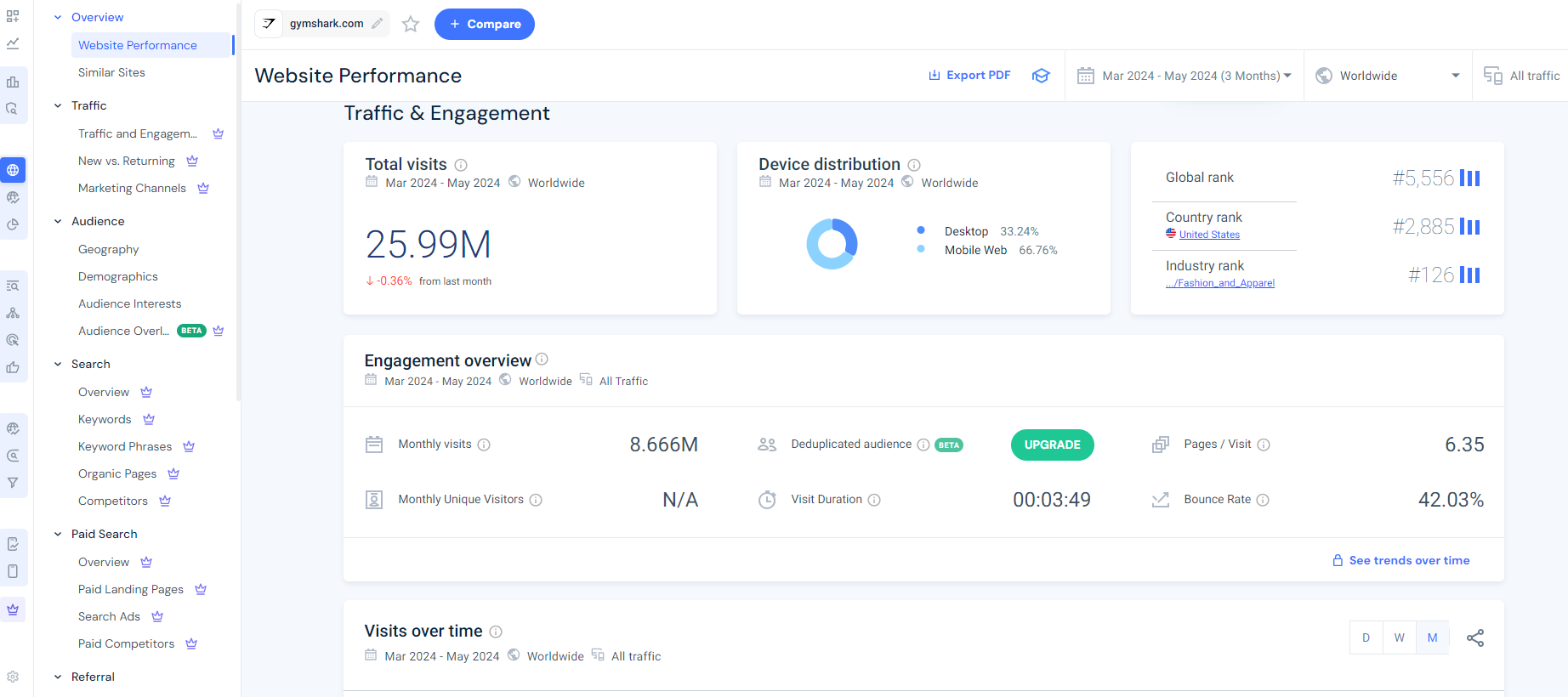
Task: Open the Mar 2024 - May 2024 date dropdown
Action: point(1185,76)
